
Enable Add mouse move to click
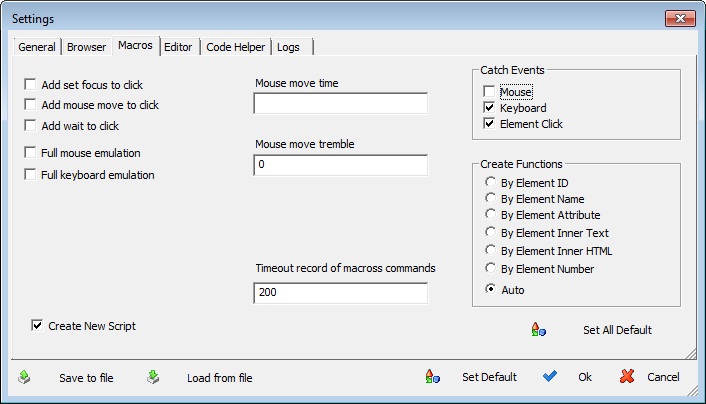pyautogui.click(x=30, y=104)
